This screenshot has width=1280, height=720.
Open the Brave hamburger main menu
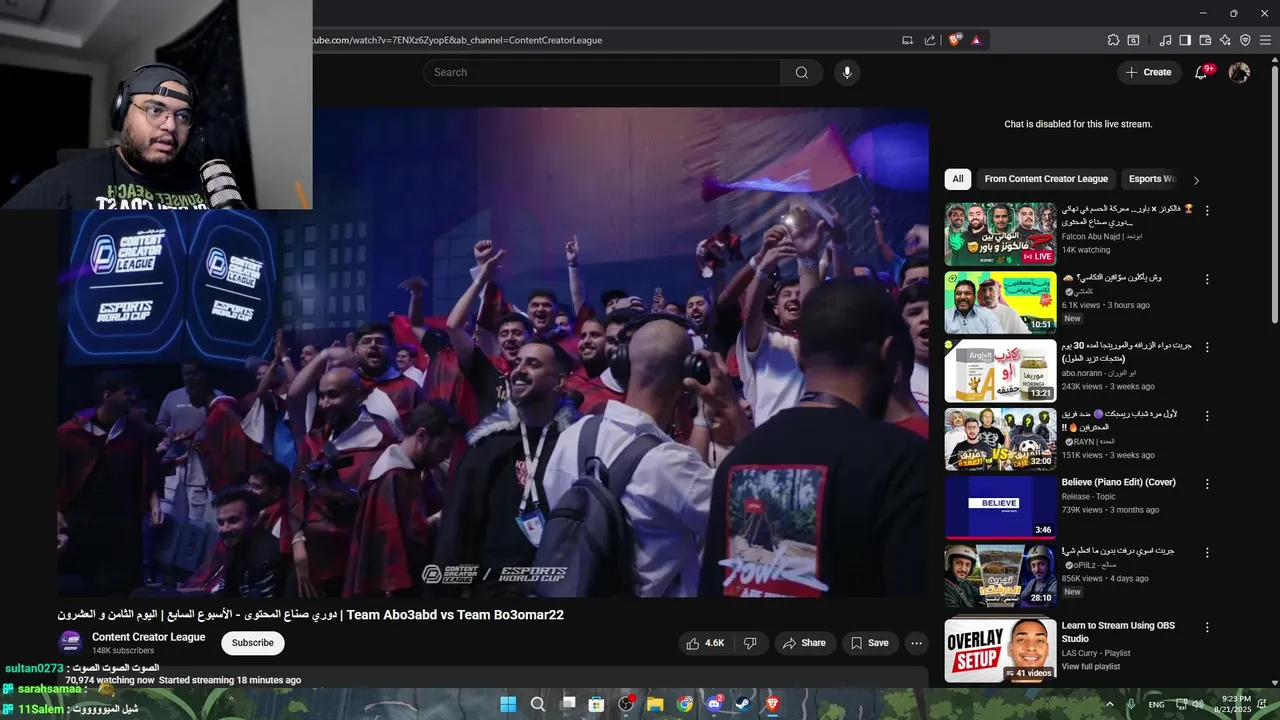point(1265,40)
